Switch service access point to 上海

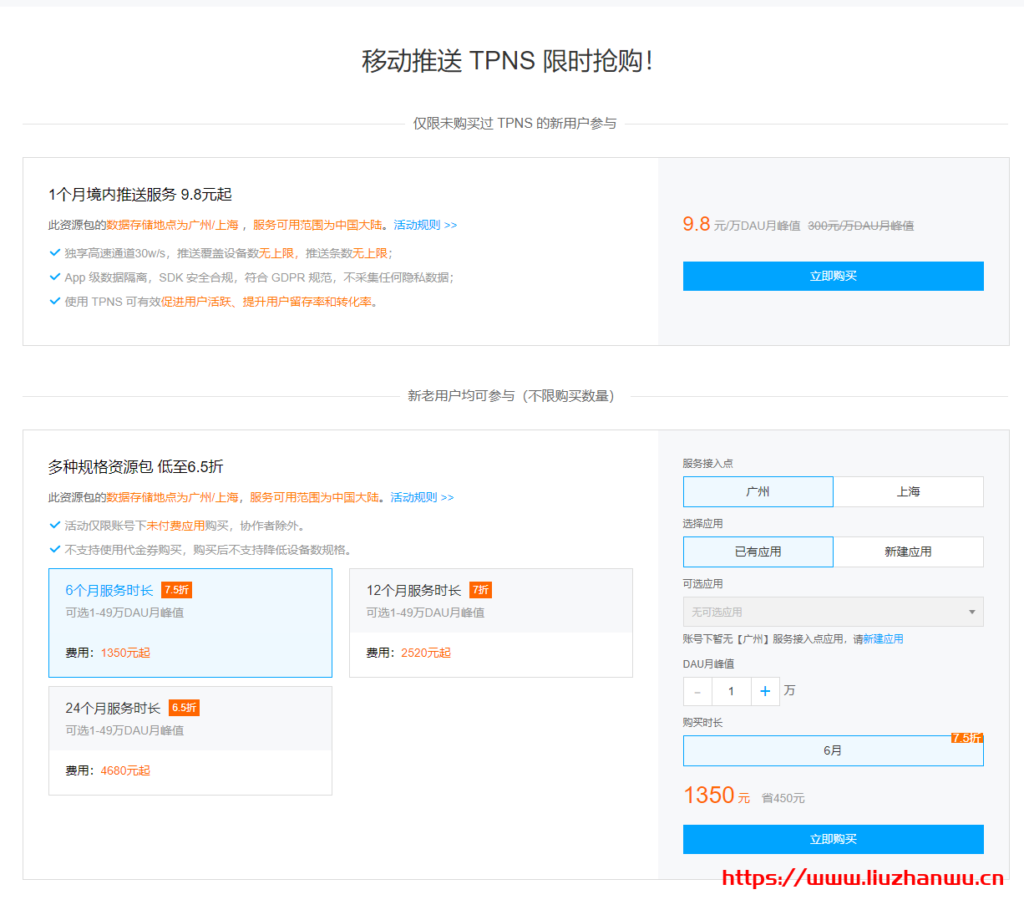click(908, 491)
